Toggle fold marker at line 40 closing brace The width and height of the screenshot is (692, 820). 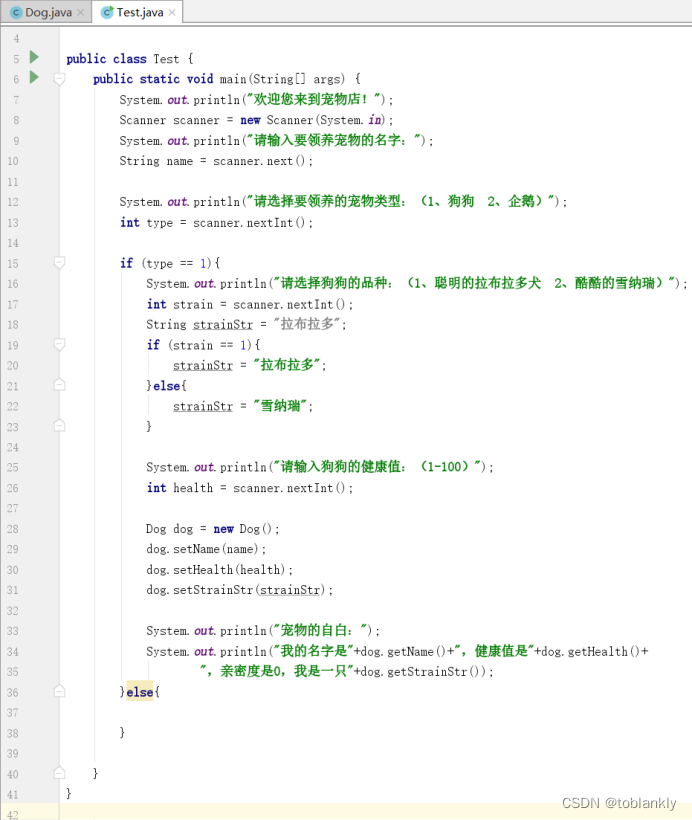(x=60, y=773)
